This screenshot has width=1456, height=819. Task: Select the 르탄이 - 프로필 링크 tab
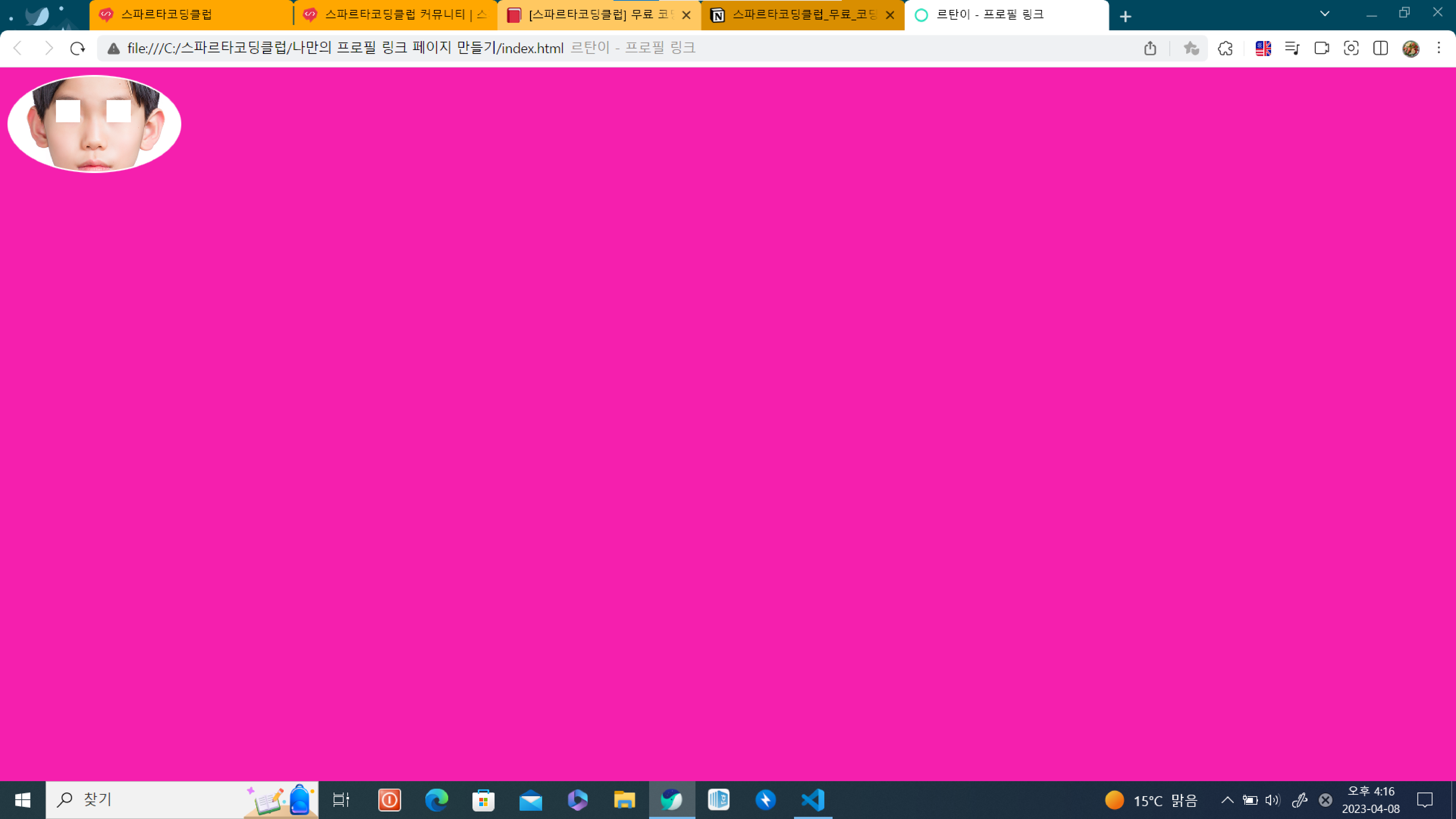1007,15
